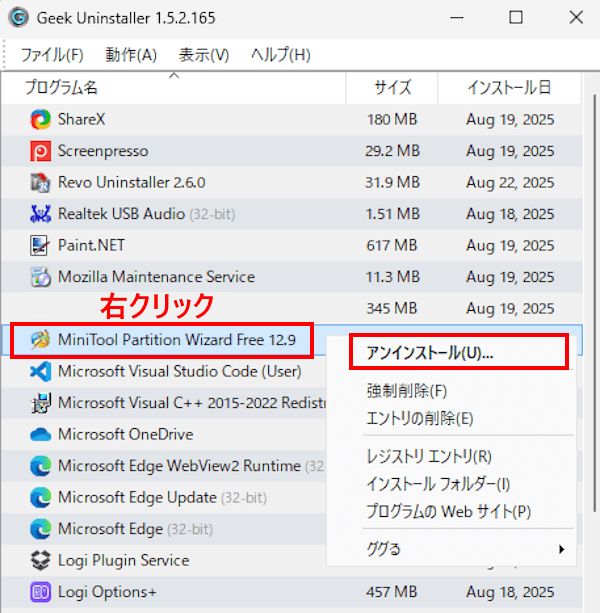Click the Visual C++ Redistributable icon

41,403
